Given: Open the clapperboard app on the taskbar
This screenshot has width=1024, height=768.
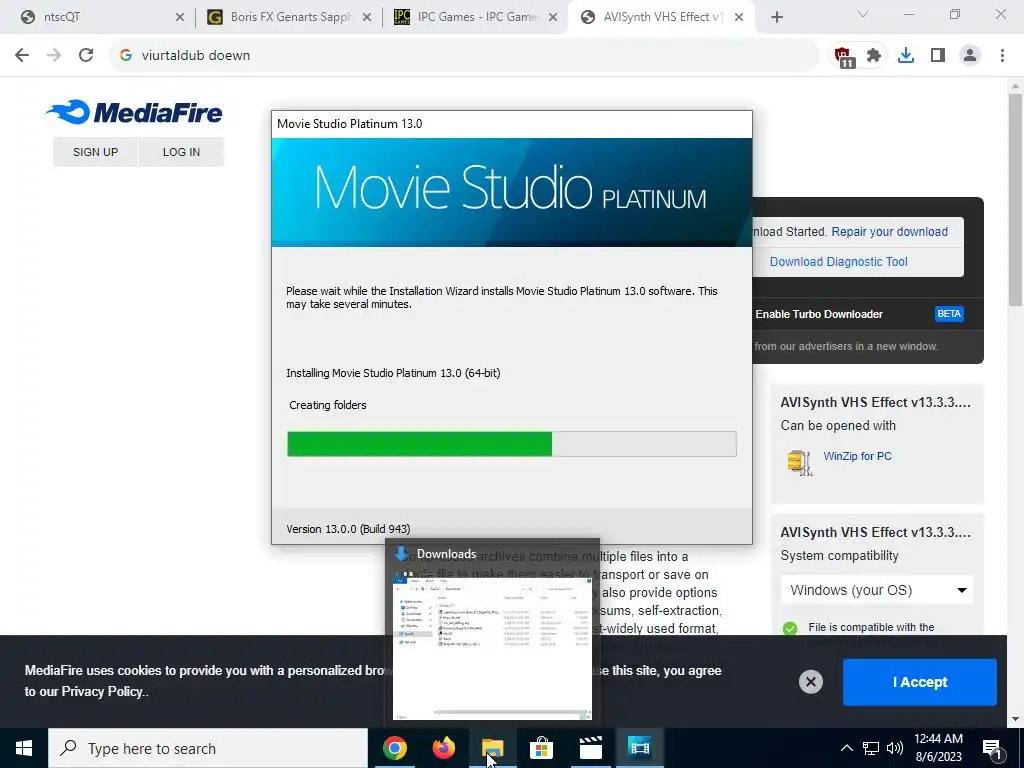Looking at the screenshot, I should (590, 748).
